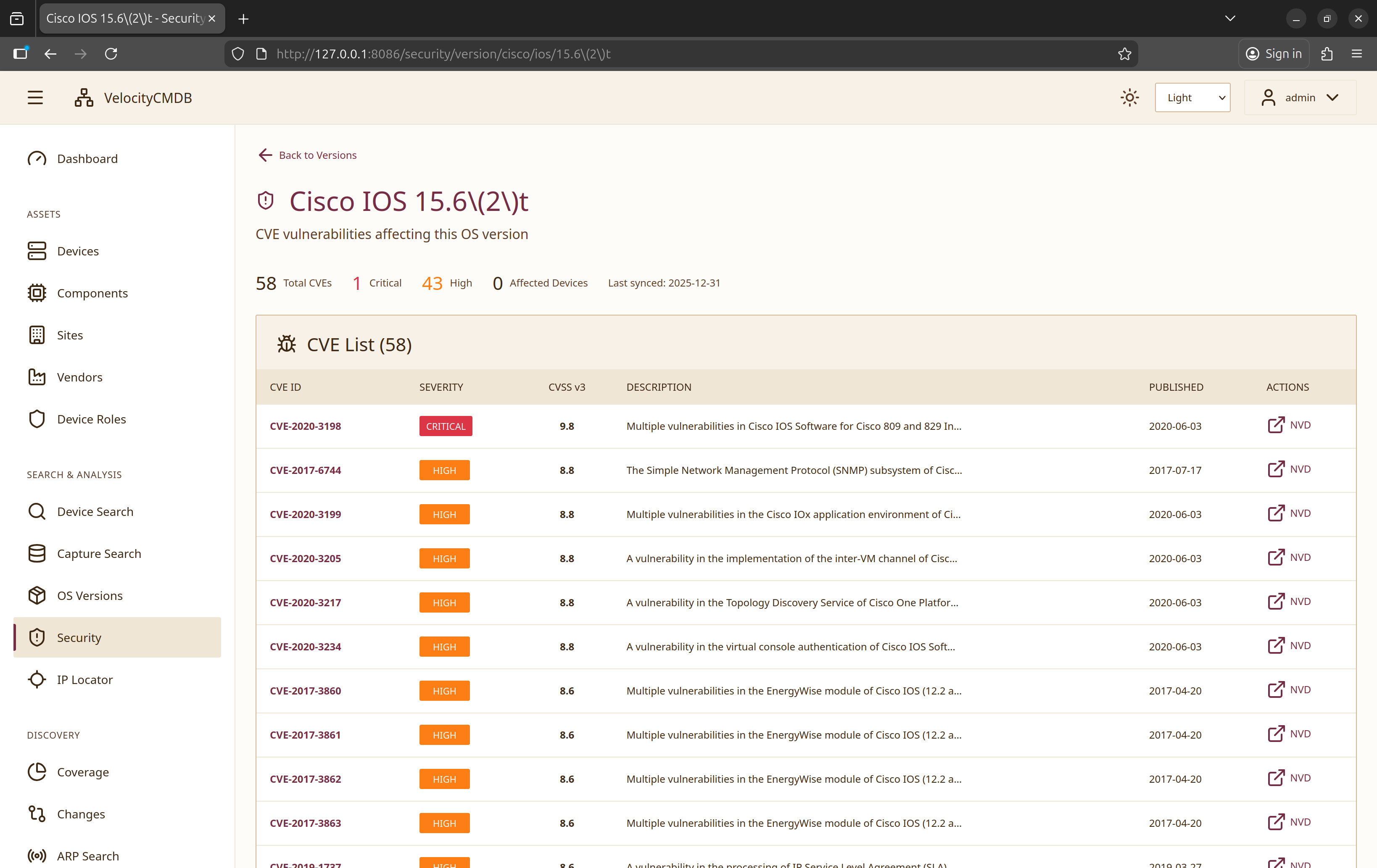Go to Devices page
The width and height of the screenshot is (1377, 868).
pos(117,251)
